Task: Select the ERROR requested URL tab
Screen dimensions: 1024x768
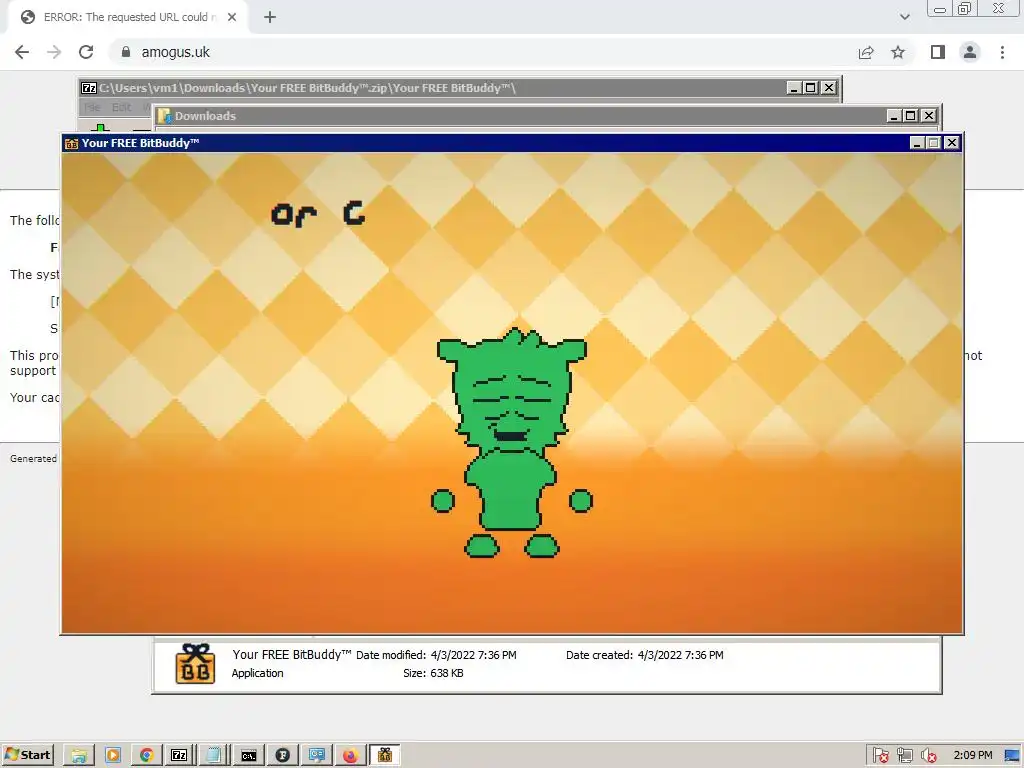Action: pos(127,18)
